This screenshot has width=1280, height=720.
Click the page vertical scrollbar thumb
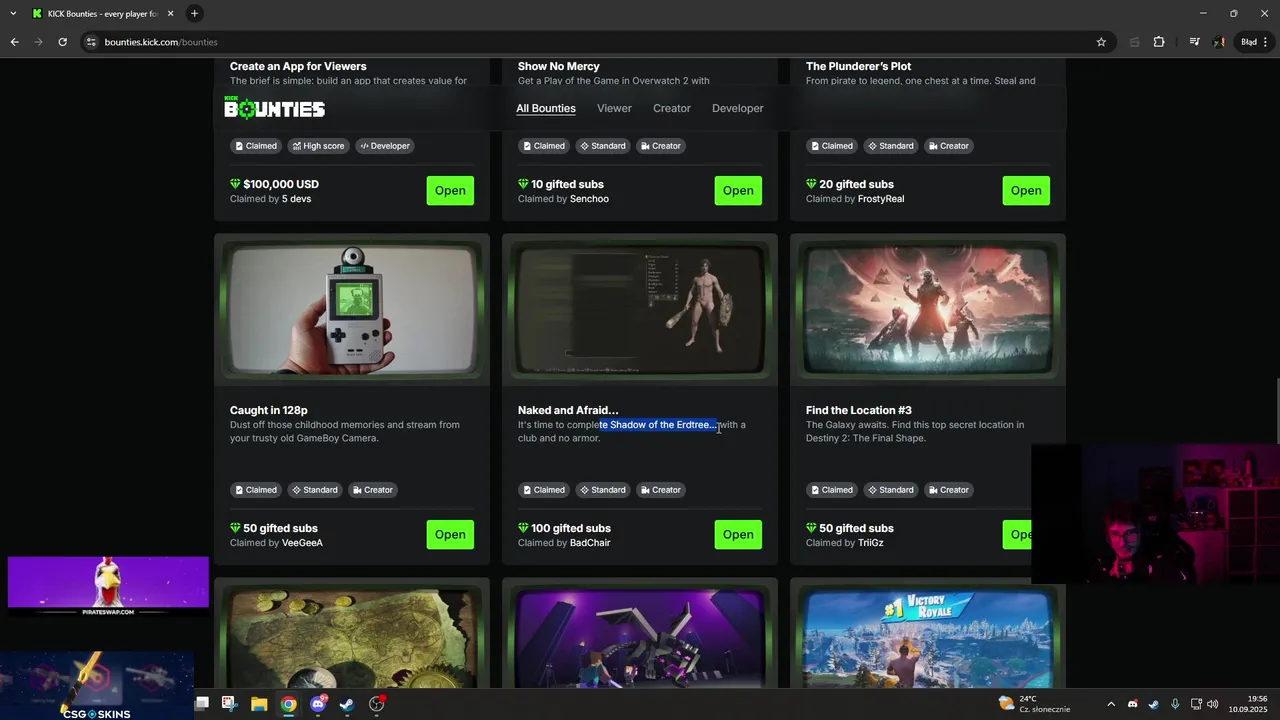click(1276, 410)
